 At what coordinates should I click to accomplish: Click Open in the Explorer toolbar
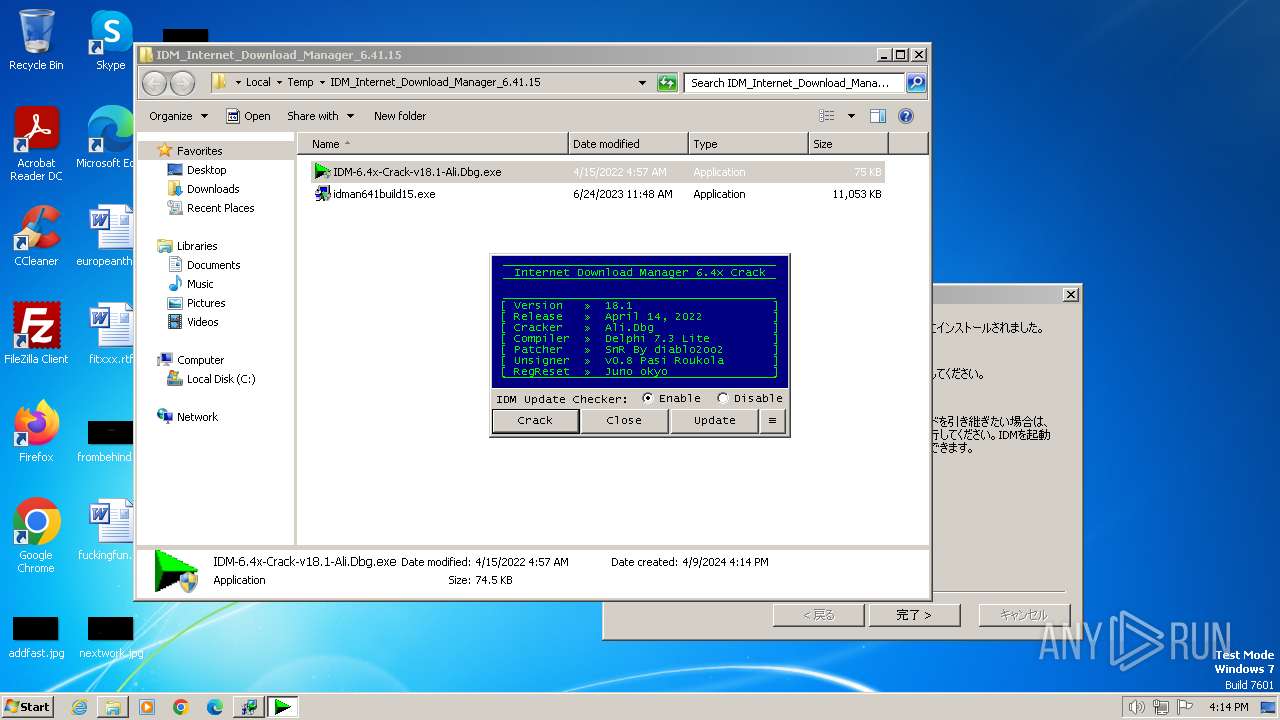tap(248, 116)
